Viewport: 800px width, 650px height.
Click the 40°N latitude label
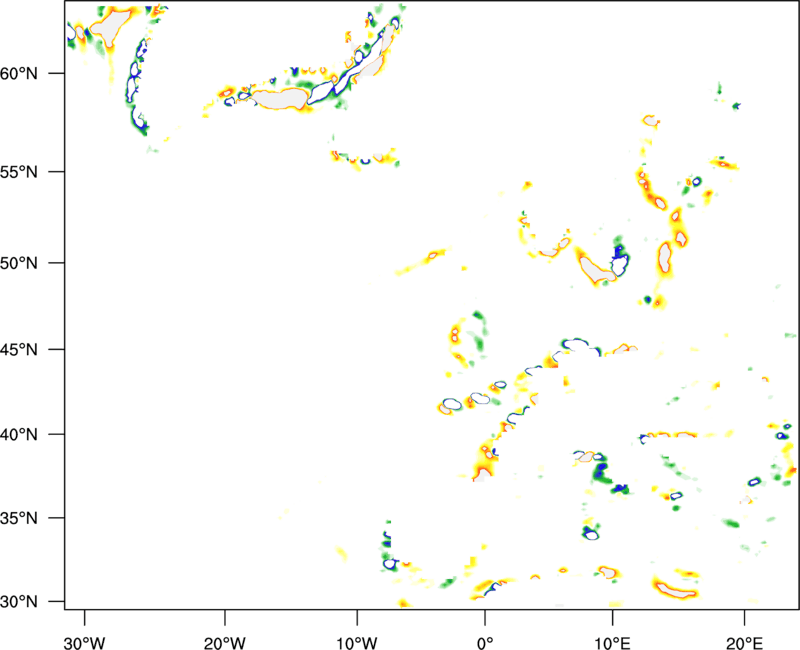point(19,435)
